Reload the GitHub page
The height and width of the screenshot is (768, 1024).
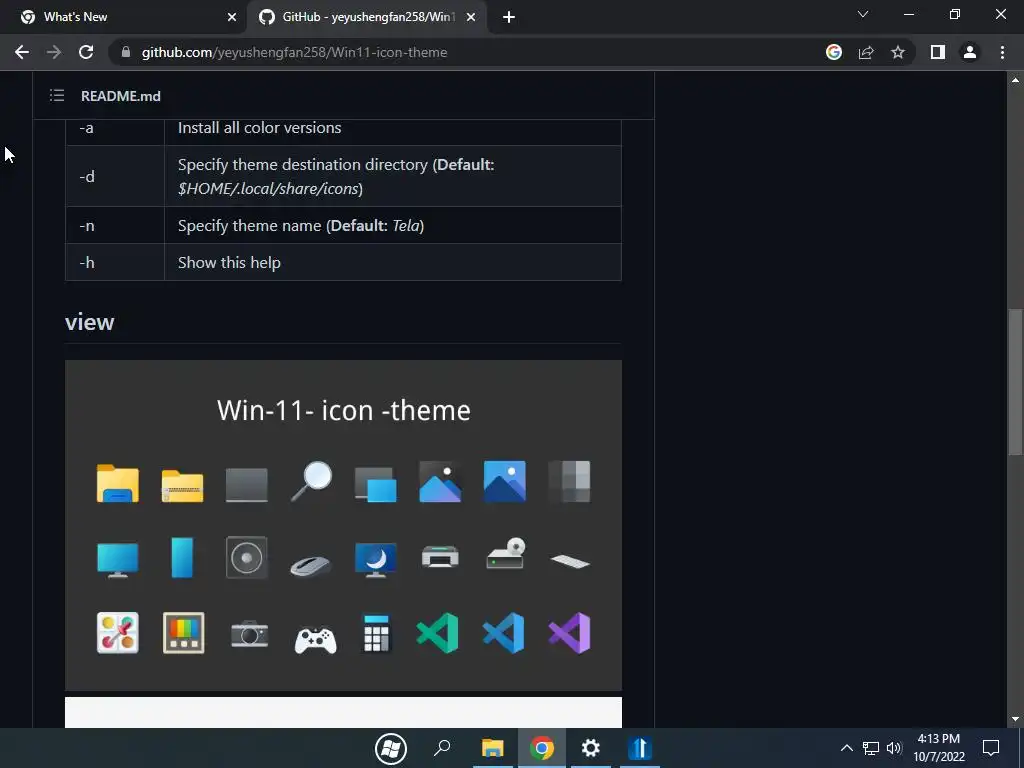86,52
